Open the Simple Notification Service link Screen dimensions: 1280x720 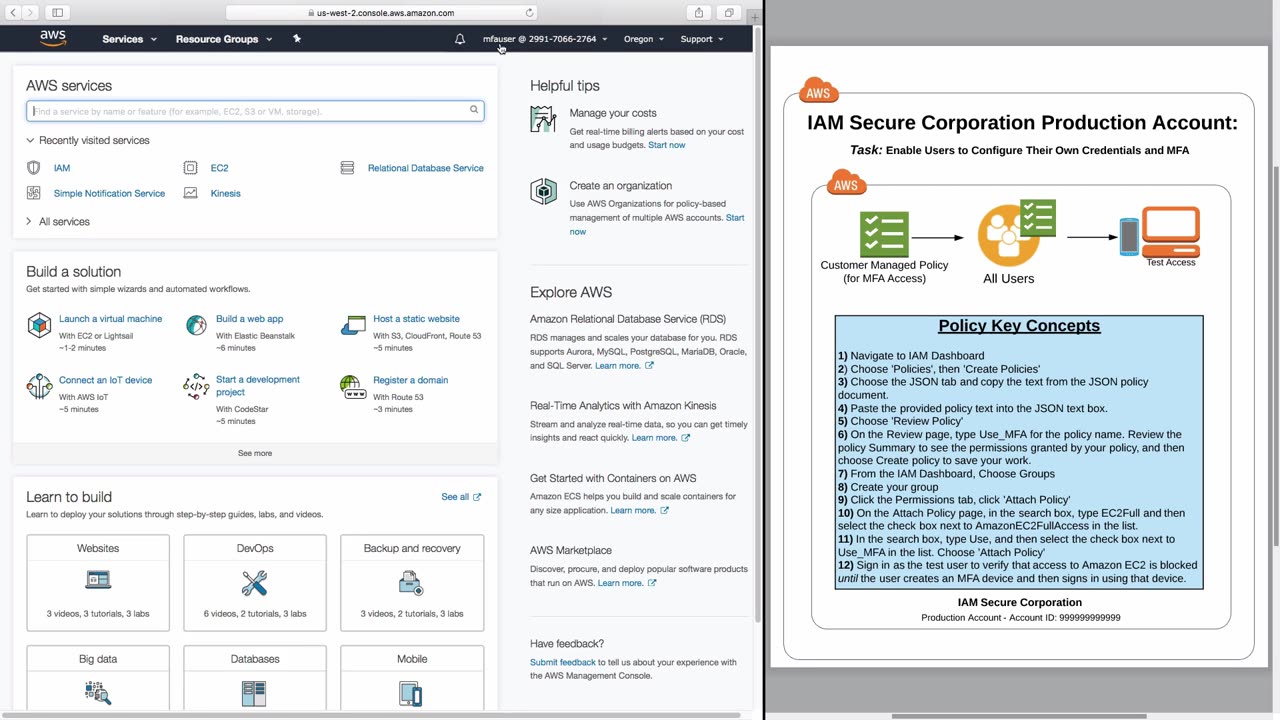[109, 193]
